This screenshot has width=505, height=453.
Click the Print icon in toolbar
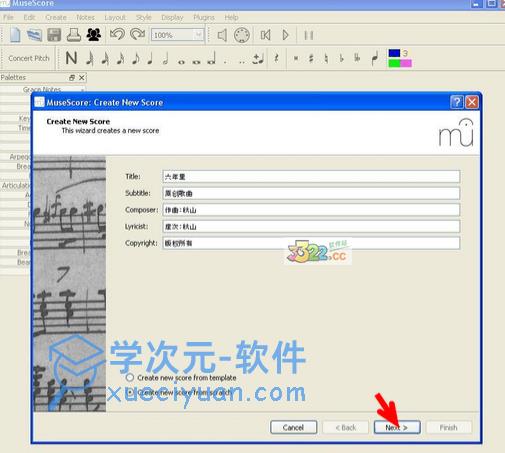point(74,35)
